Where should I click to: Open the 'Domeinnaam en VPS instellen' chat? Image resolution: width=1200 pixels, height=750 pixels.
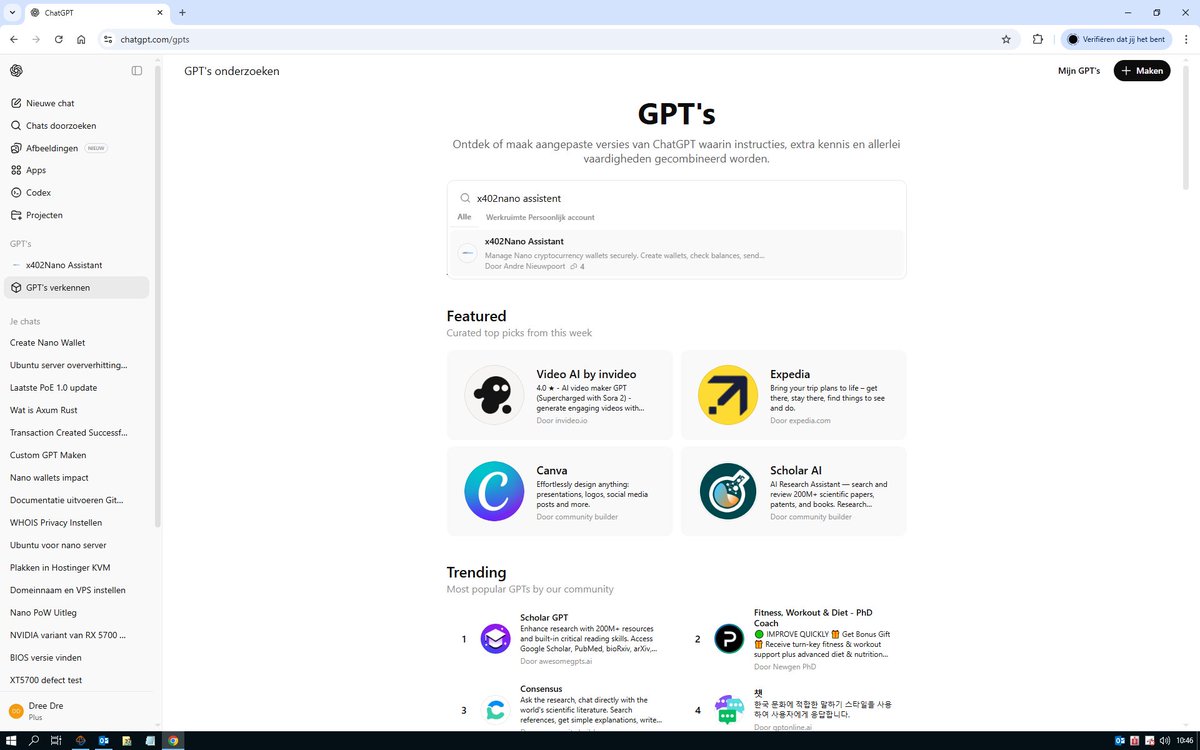click(77, 590)
